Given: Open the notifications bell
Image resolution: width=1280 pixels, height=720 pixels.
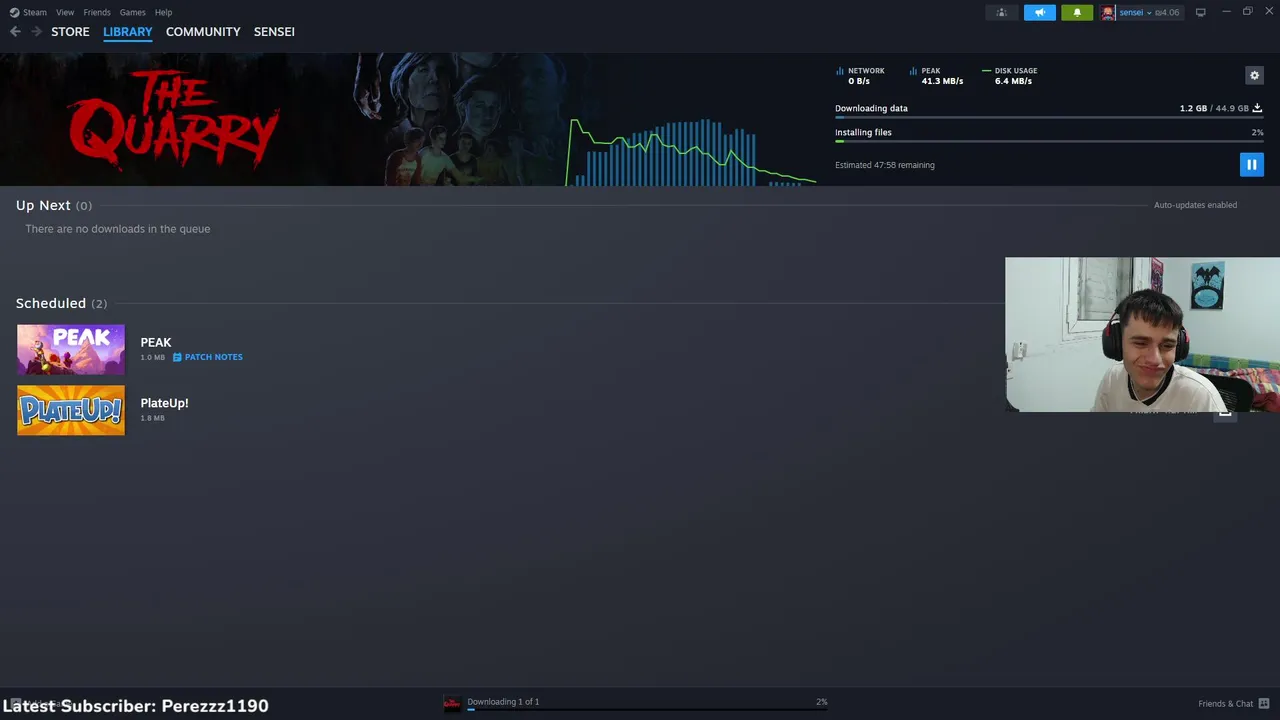Looking at the screenshot, I should coord(1077,12).
